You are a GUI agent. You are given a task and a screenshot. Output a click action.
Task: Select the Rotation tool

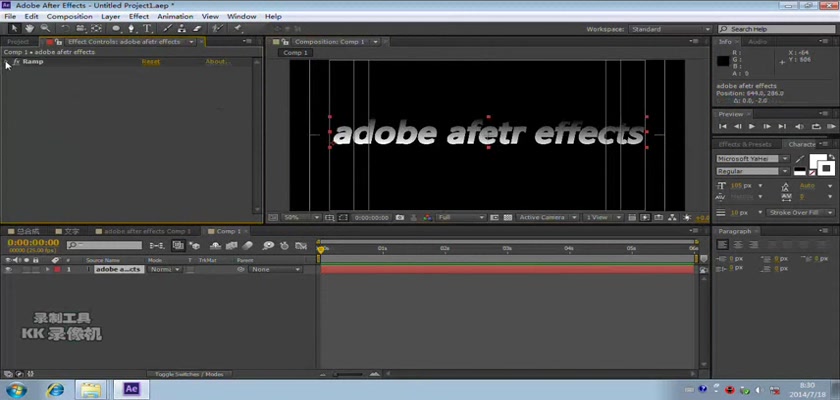pyautogui.click(x=65, y=29)
